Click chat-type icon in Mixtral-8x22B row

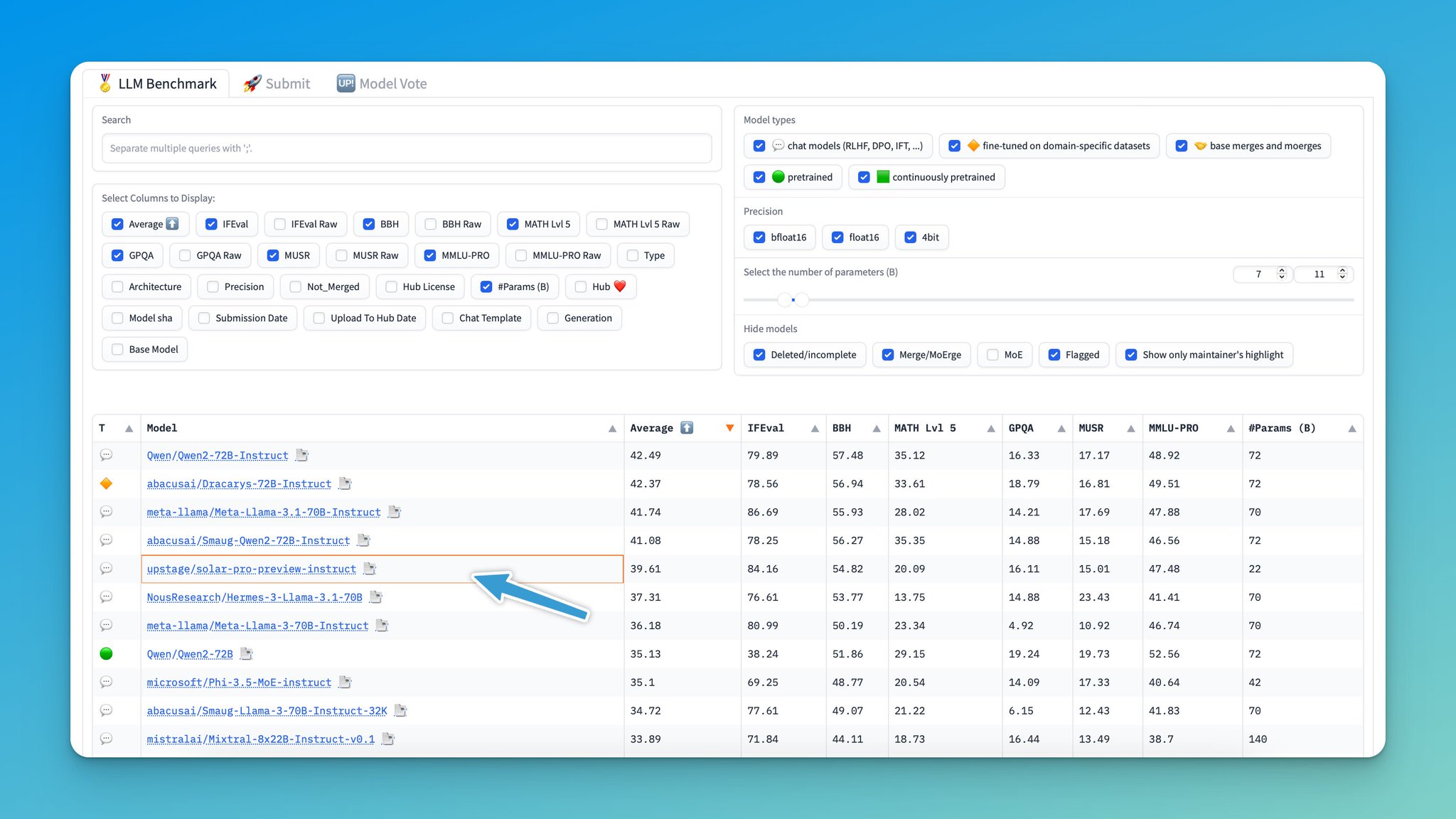106,739
